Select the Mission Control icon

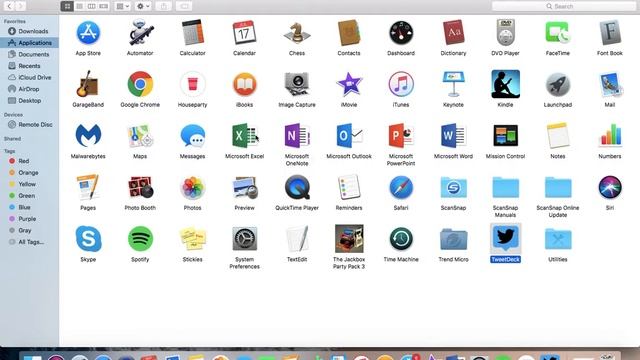tap(505, 136)
